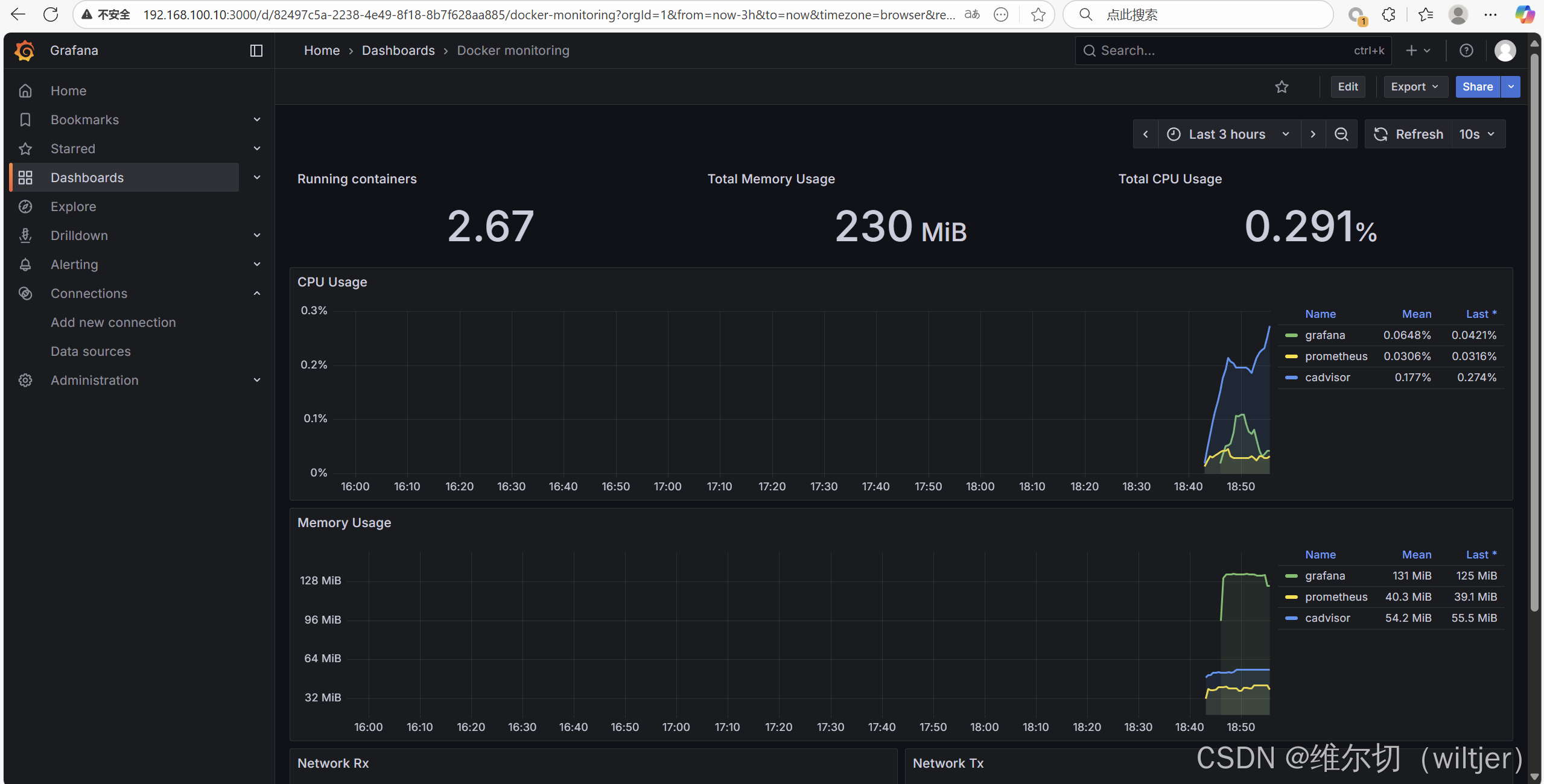The height and width of the screenshot is (784, 1544).
Task: Shift time range forward with right arrow
Action: (x=1313, y=134)
